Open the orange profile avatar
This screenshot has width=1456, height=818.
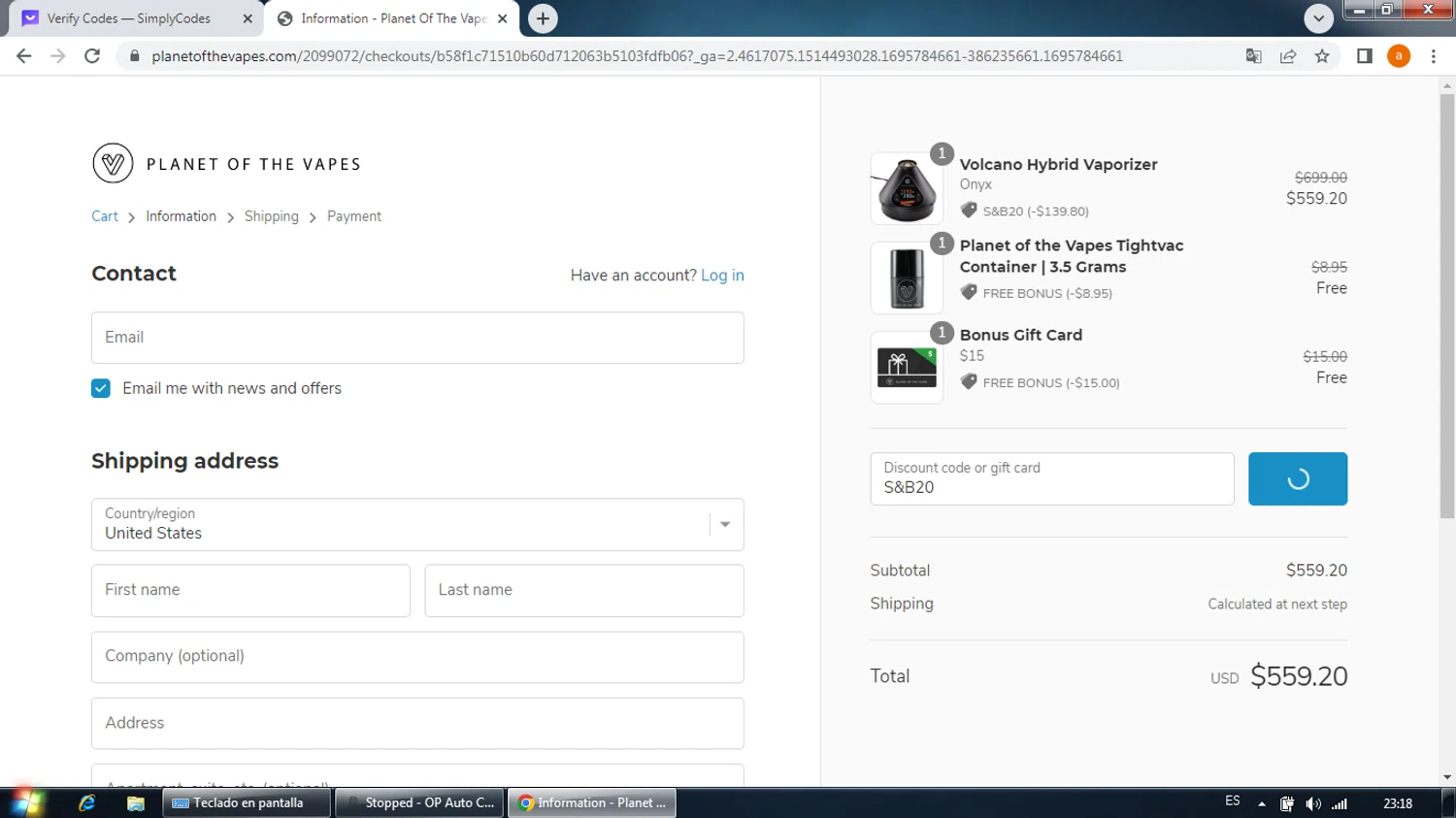tap(1399, 56)
